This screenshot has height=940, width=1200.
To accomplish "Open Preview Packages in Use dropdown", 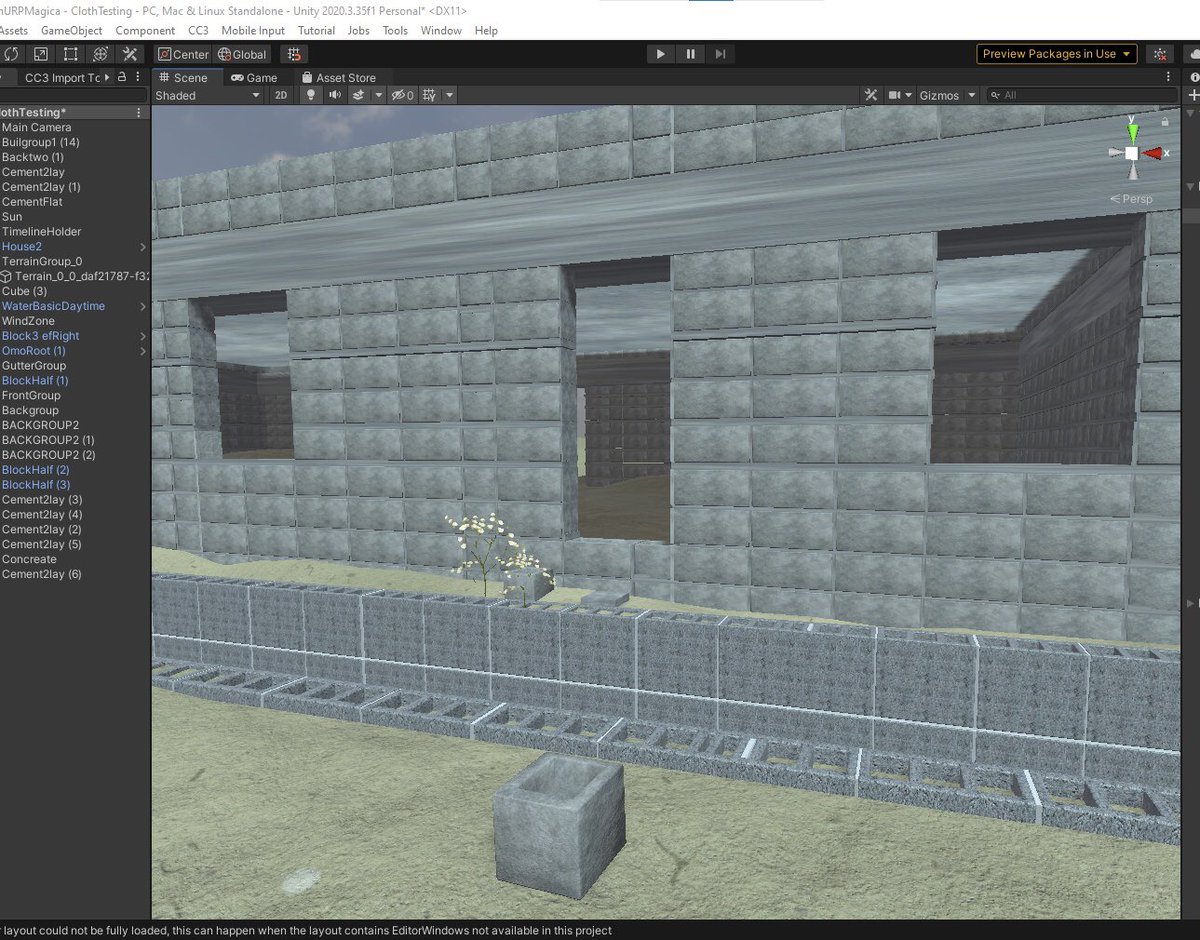I will [x=1057, y=54].
